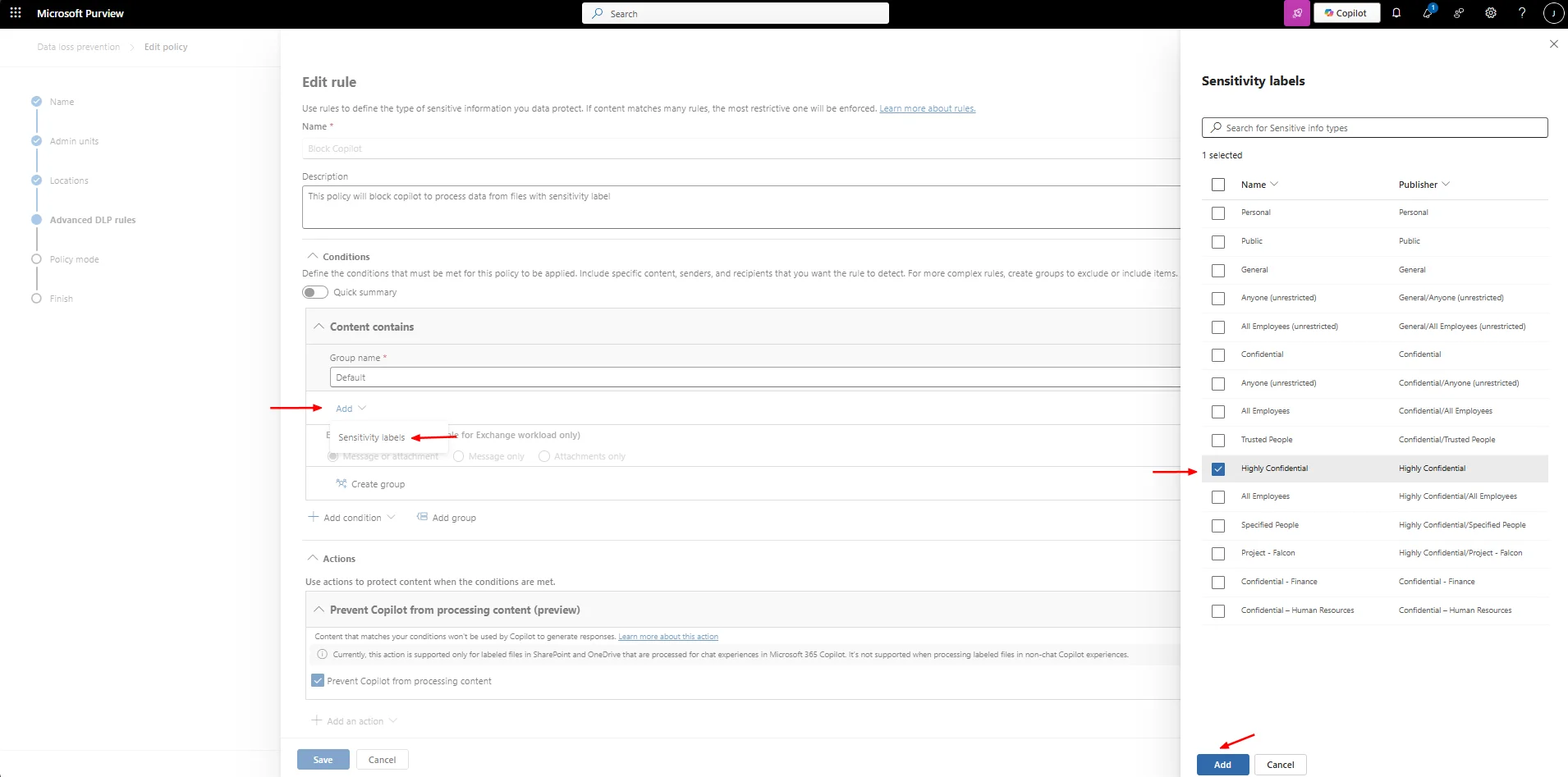Cancel the Sensitivity labels panel
The image size is (1568, 777).
coord(1280,765)
